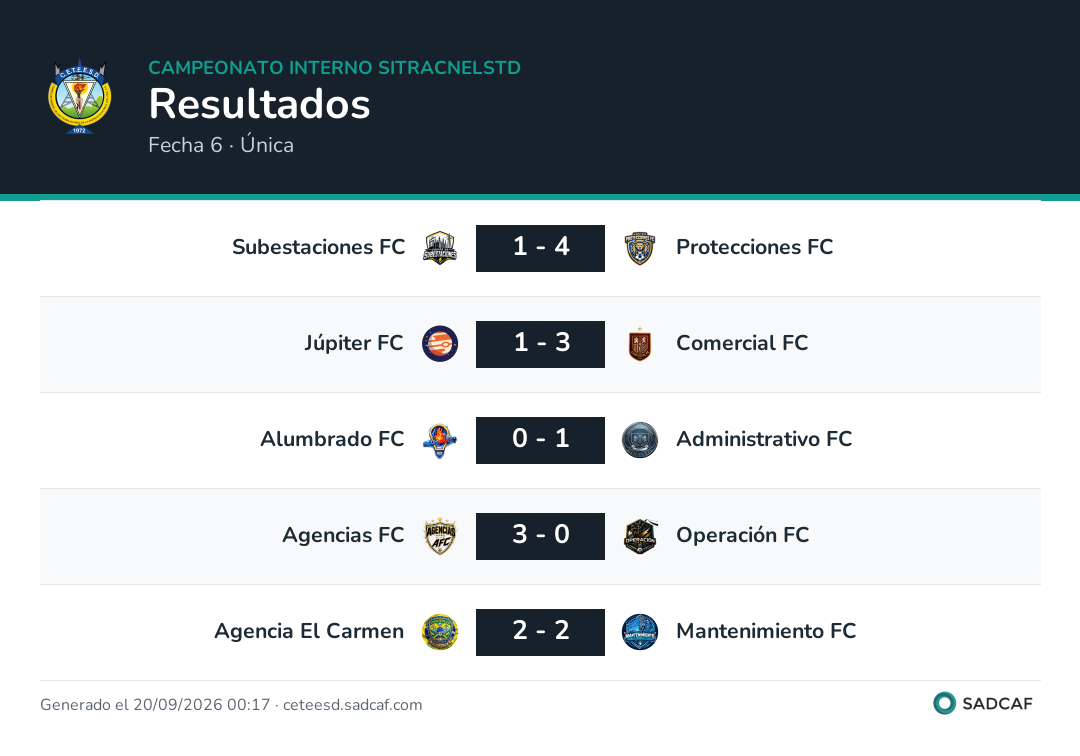Click the Protecciones FC lion badge
The image size is (1080, 756).
[x=640, y=248]
